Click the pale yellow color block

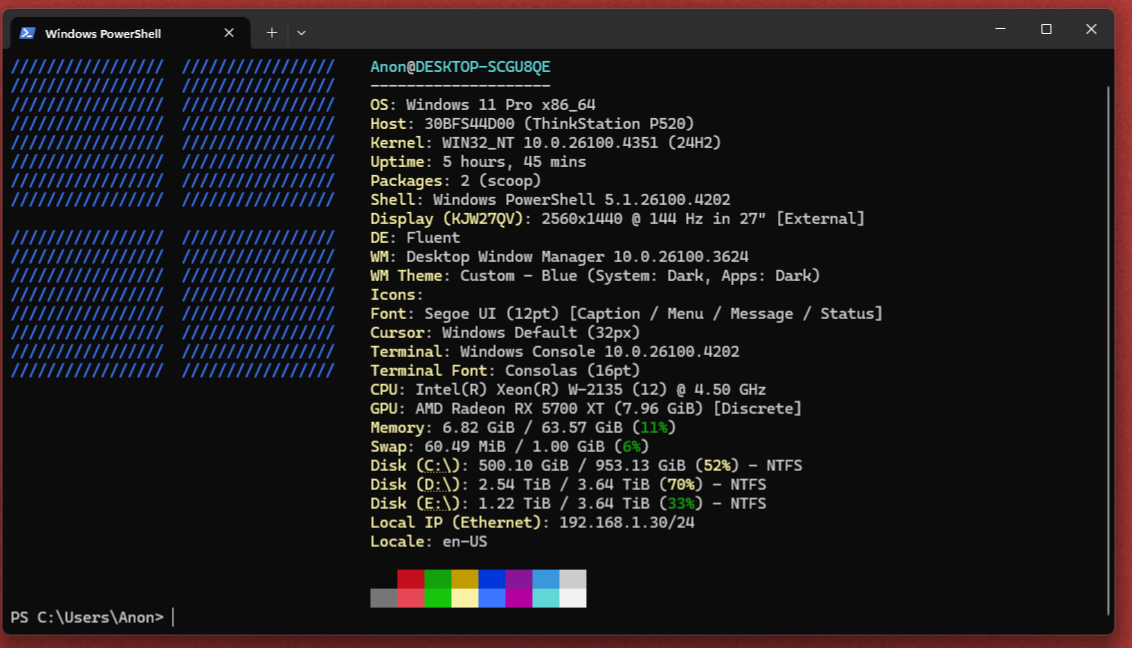tap(465, 597)
